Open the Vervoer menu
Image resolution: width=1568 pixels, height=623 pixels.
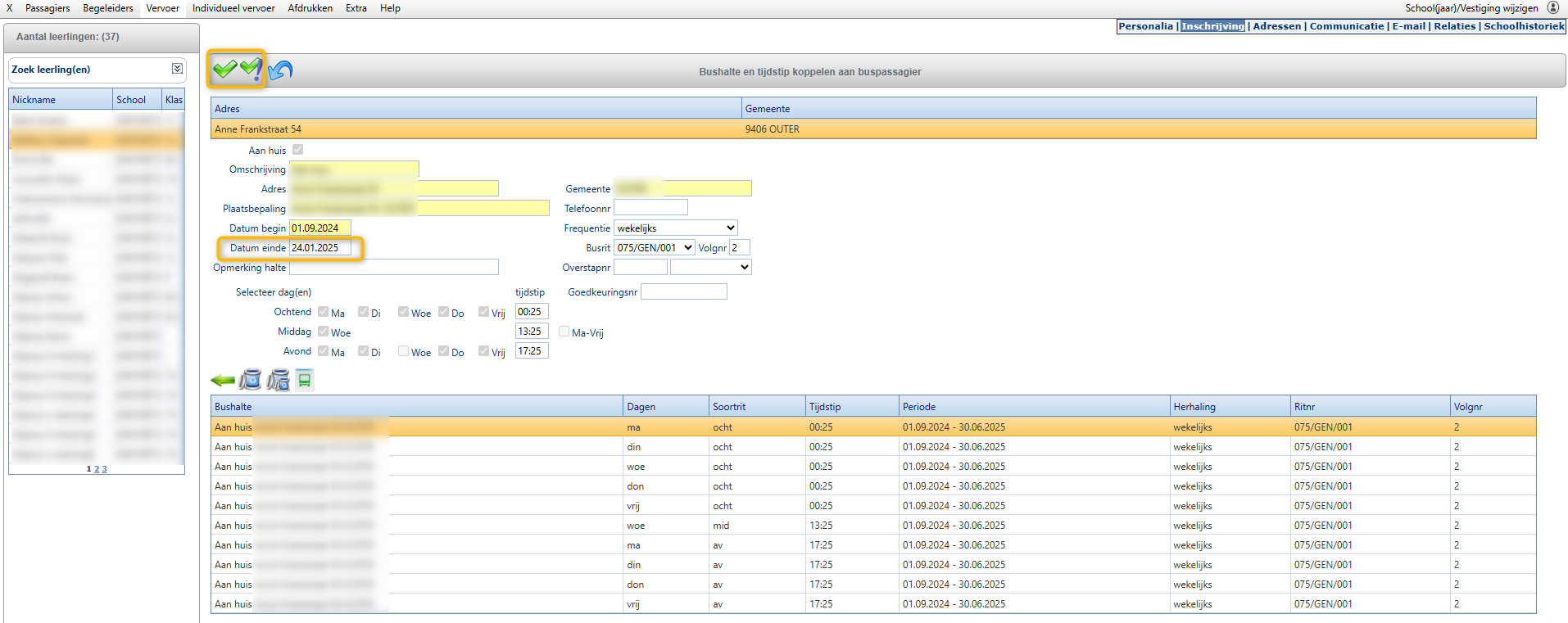click(x=163, y=8)
